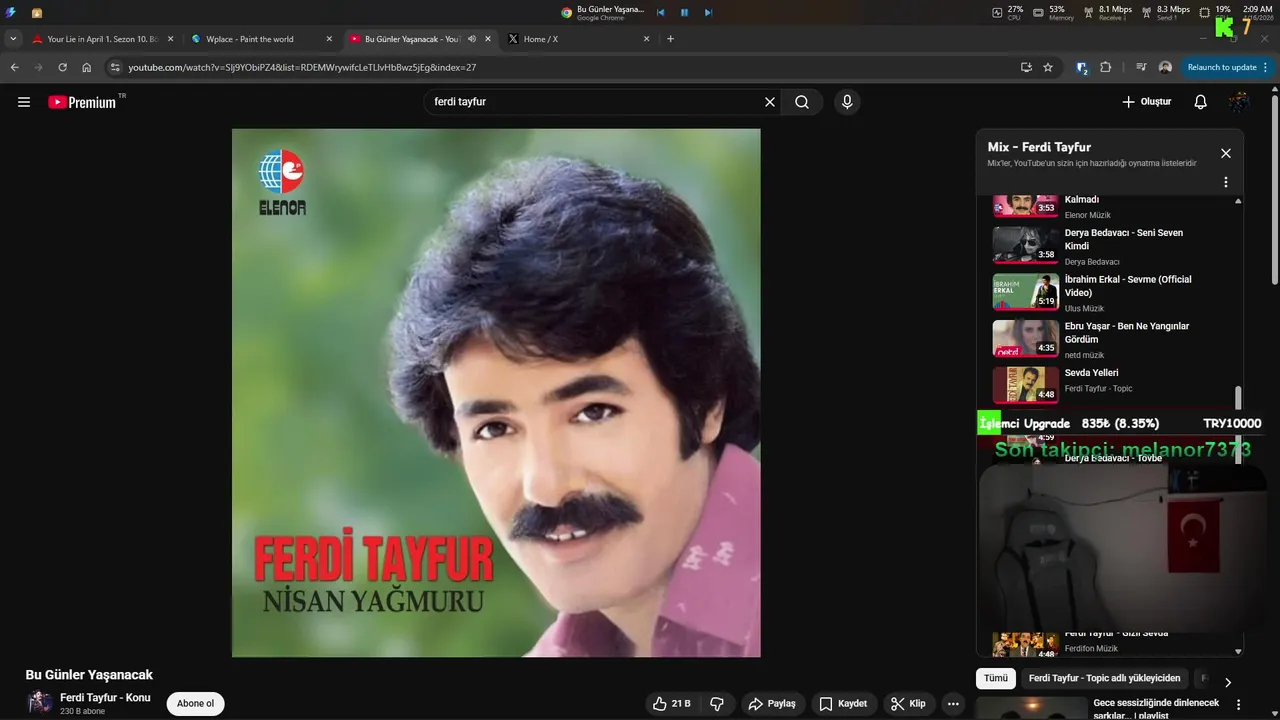Reload the current page

63,67
